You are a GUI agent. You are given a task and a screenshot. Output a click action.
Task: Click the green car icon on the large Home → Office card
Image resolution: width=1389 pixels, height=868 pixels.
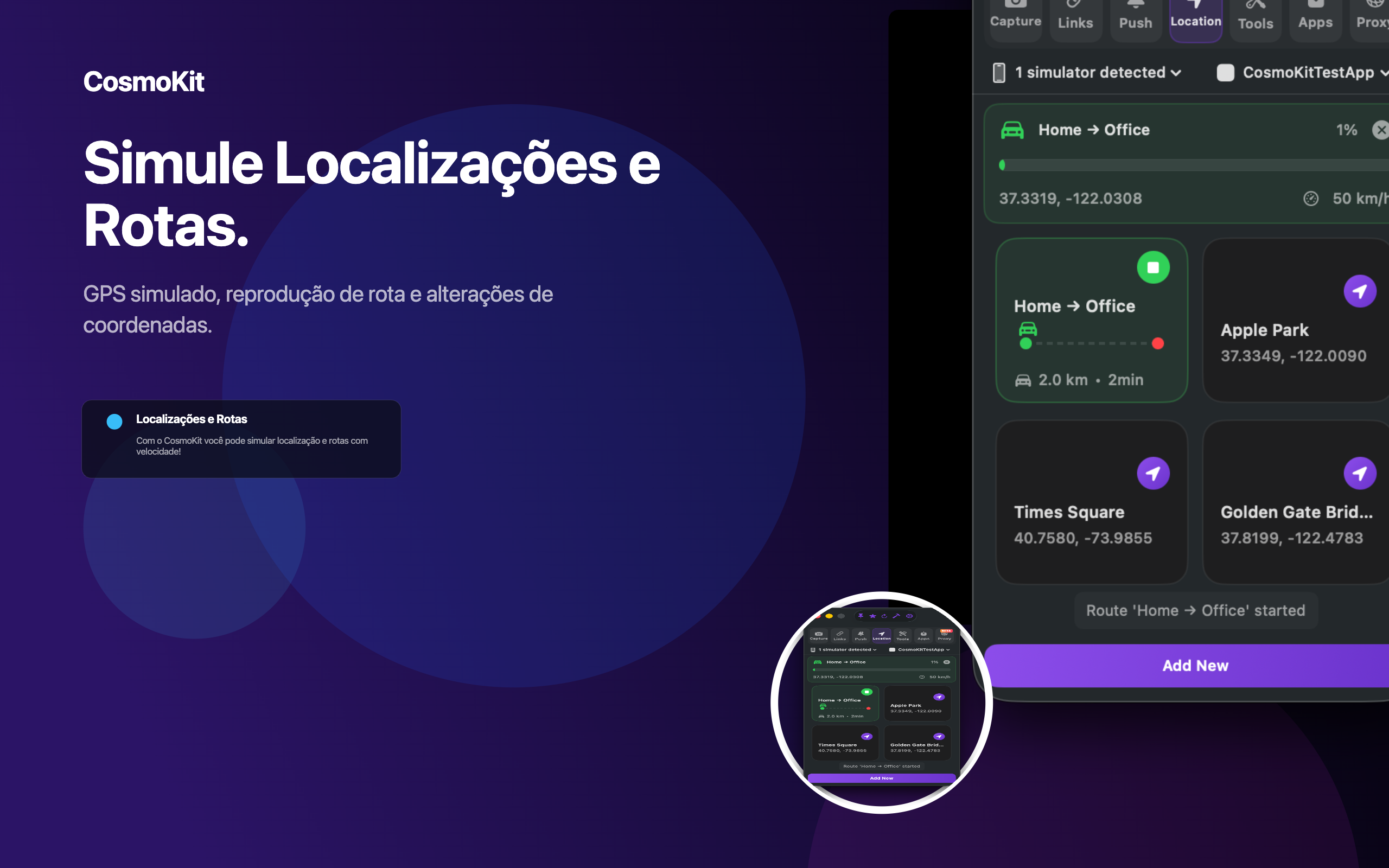(1028, 329)
